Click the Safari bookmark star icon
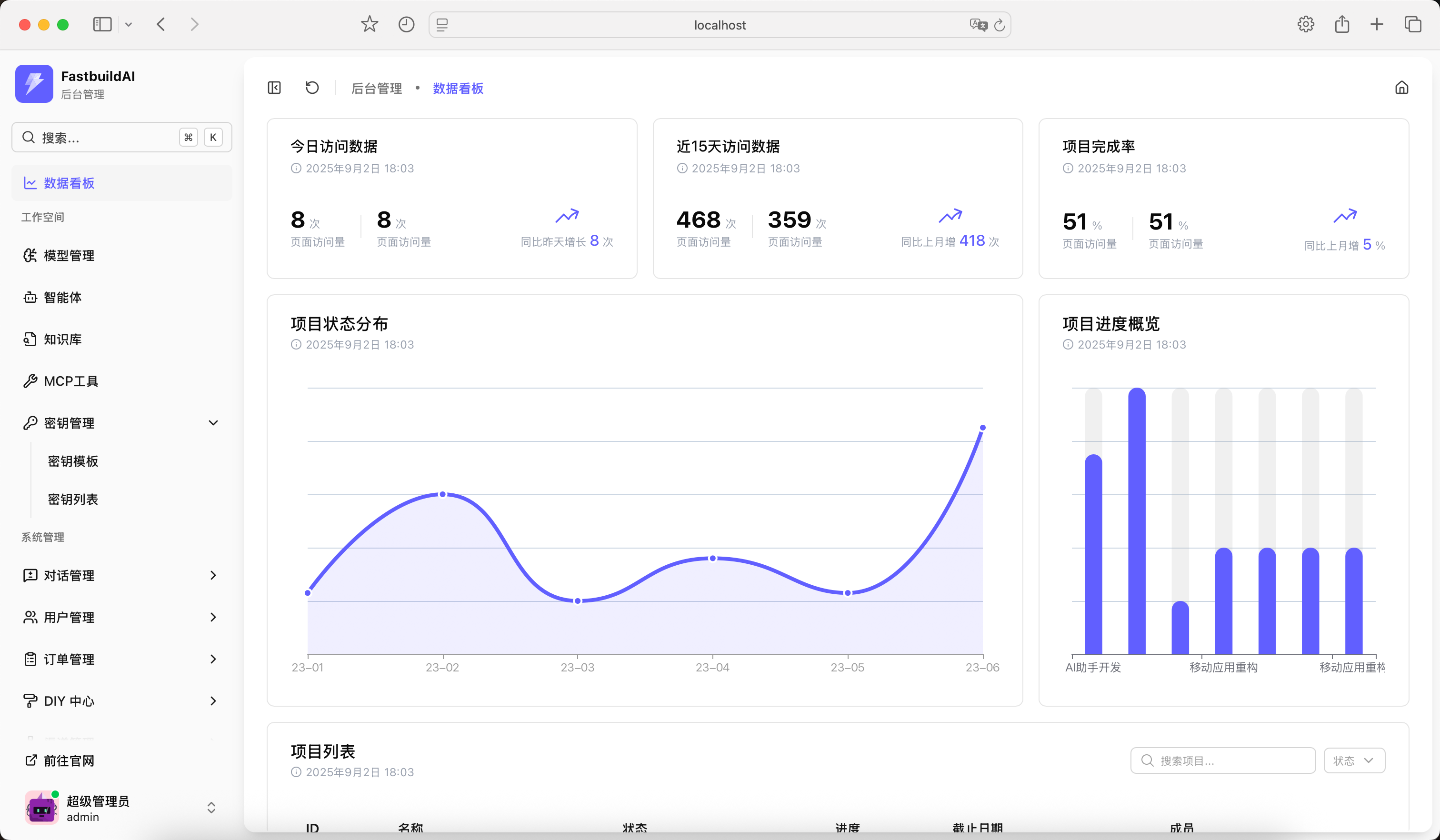Image resolution: width=1440 pixels, height=840 pixels. tap(369, 25)
